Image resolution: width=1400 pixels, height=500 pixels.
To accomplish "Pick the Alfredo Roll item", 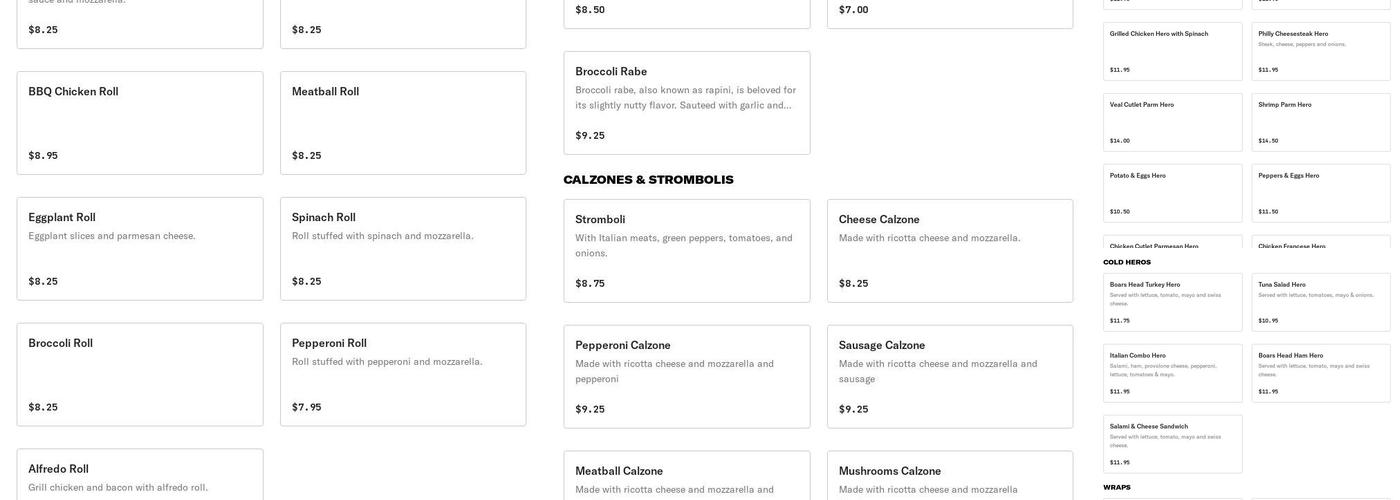I will (x=140, y=475).
